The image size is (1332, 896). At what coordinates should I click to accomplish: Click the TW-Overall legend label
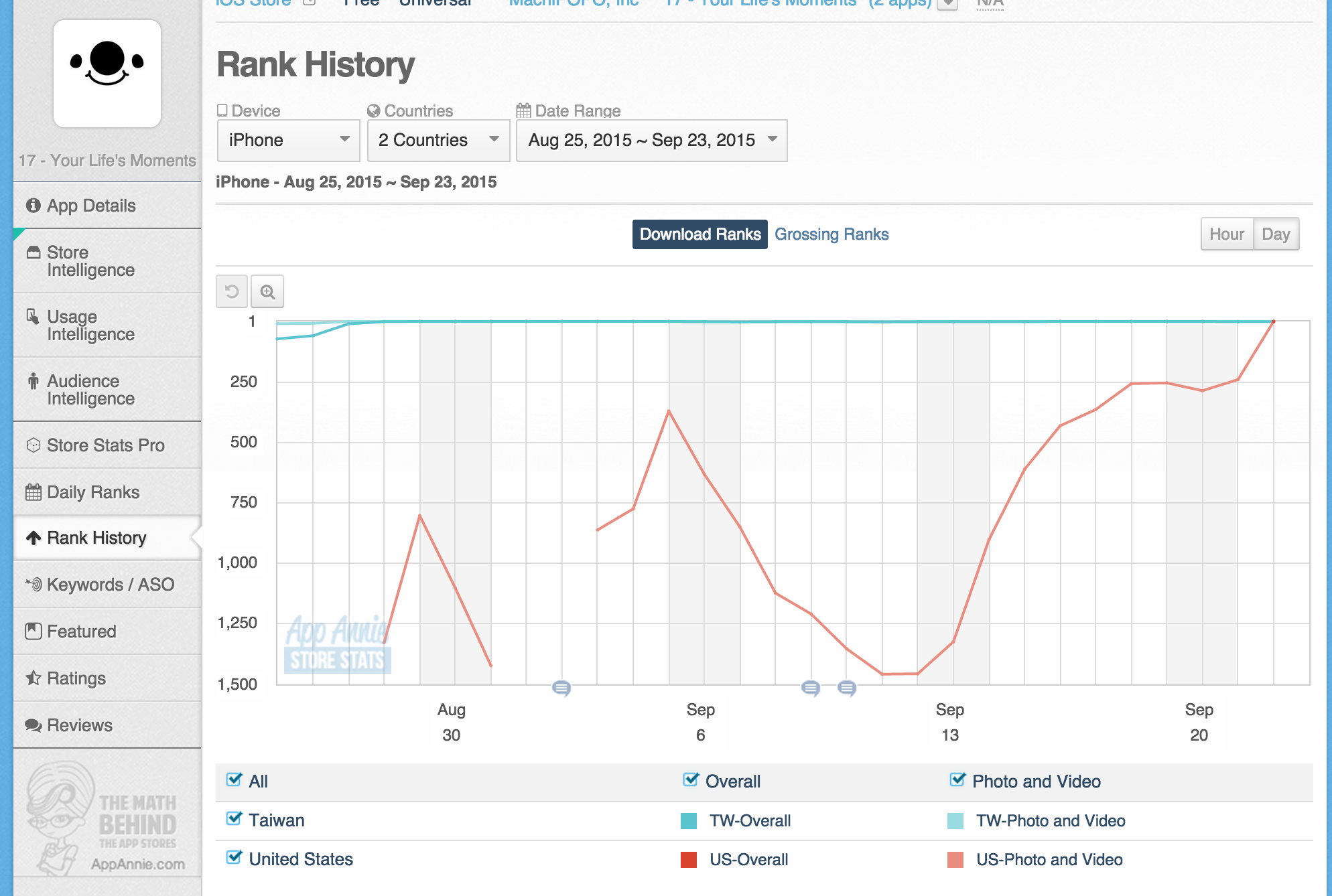click(x=750, y=821)
